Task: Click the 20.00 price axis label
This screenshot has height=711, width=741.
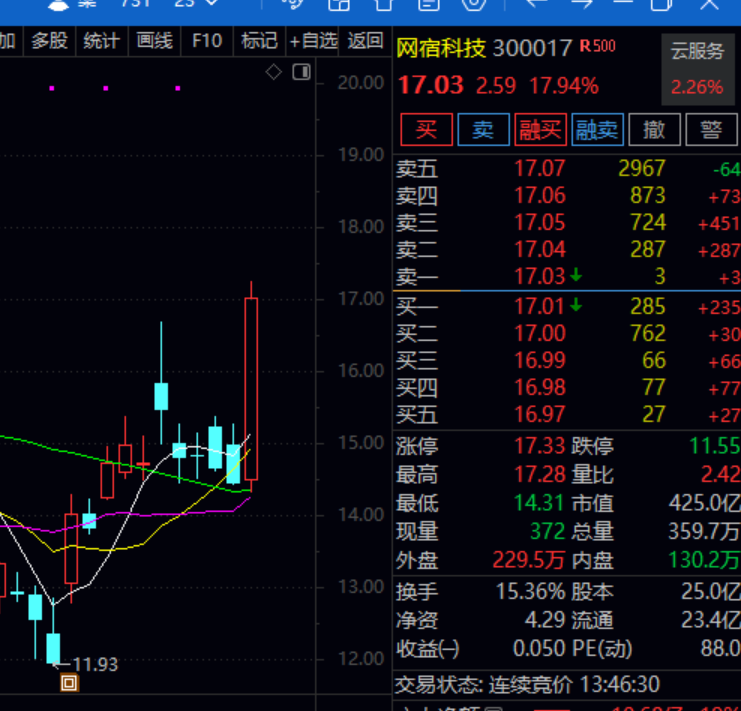Action: pos(361,83)
